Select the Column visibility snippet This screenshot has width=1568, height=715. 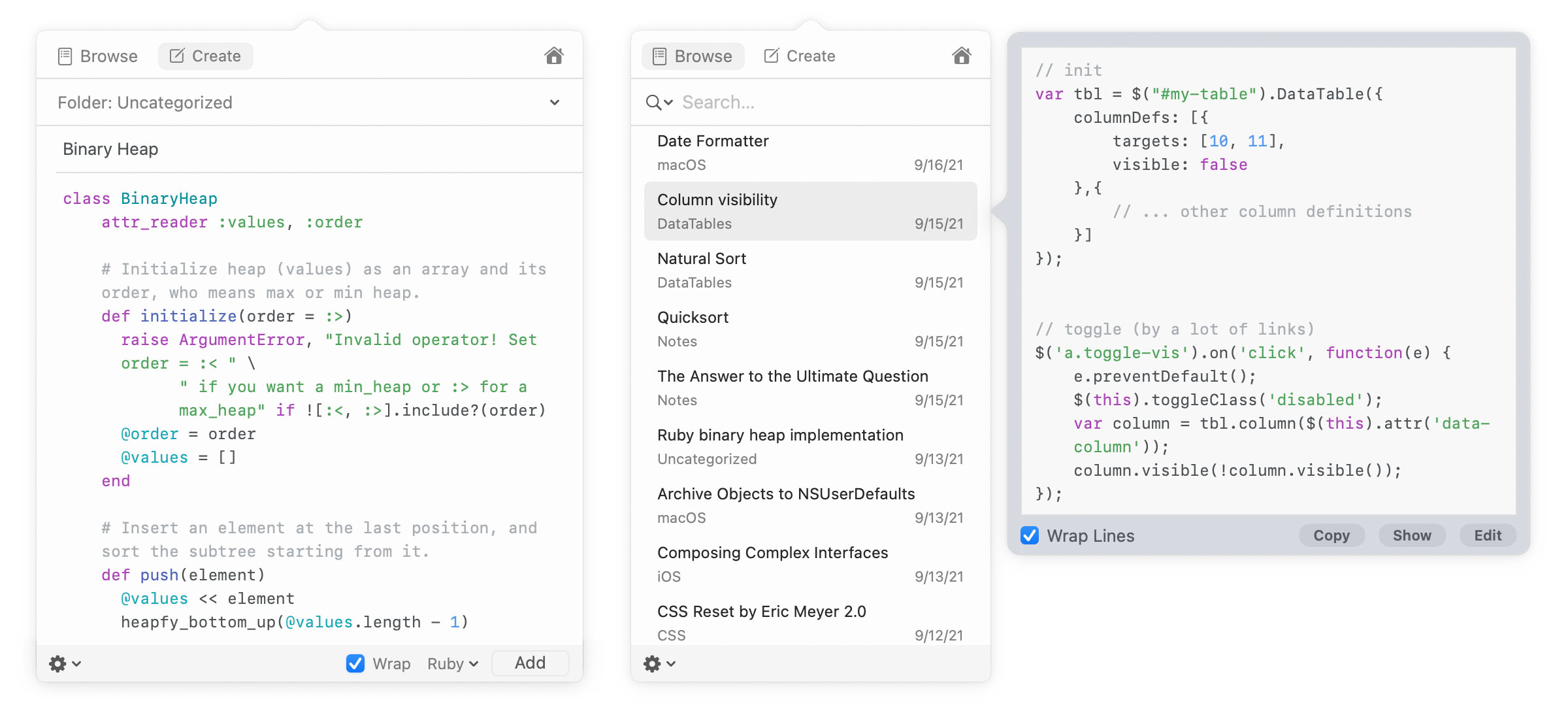coord(810,212)
